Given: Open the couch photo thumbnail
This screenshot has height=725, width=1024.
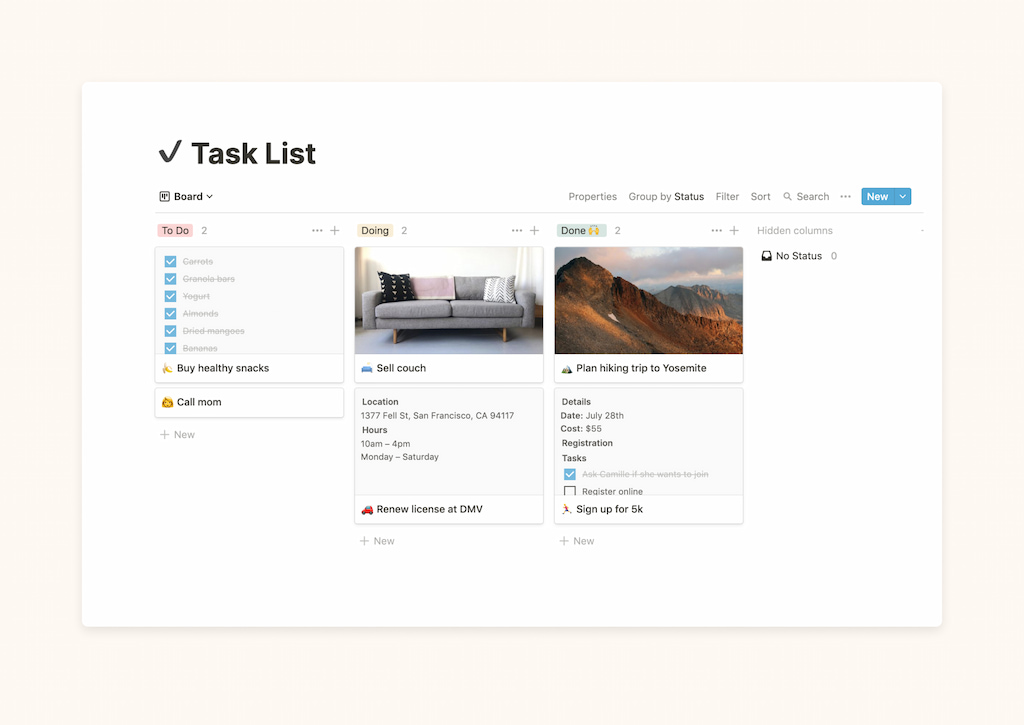Looking at the screenshot, I should click(x=449, y=300).
